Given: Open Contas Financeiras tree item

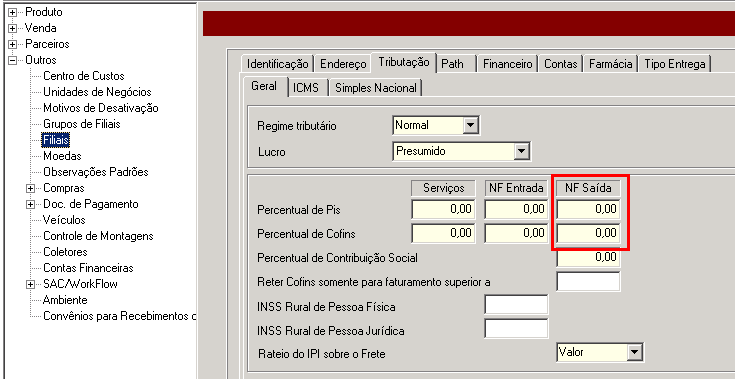Looking at the screenshot, I should pyautogui.click(x=88, y=268).
